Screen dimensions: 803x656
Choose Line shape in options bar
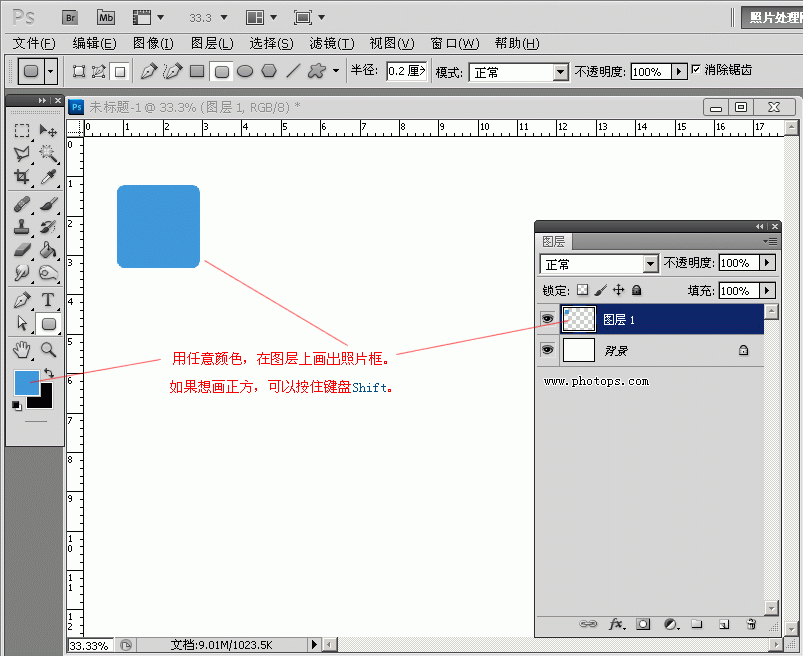[293, 71]
